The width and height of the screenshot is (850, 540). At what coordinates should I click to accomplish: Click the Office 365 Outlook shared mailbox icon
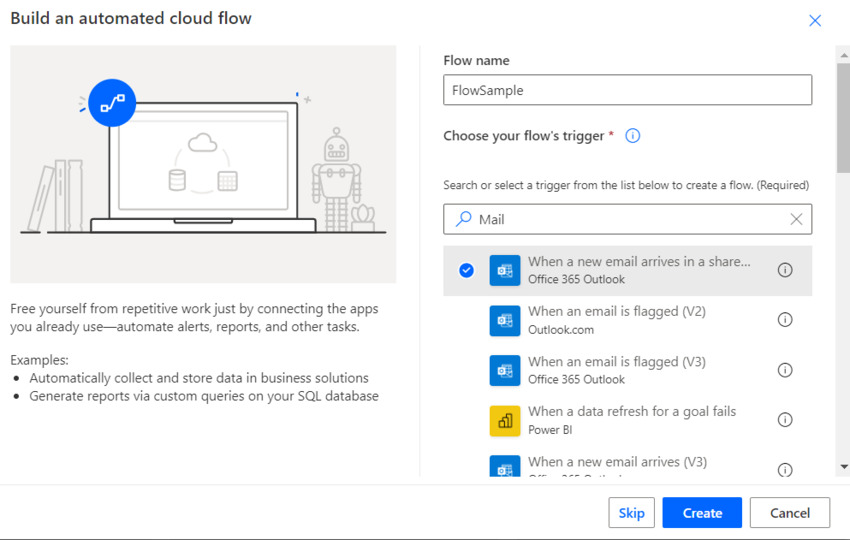[x=505, y=270]
